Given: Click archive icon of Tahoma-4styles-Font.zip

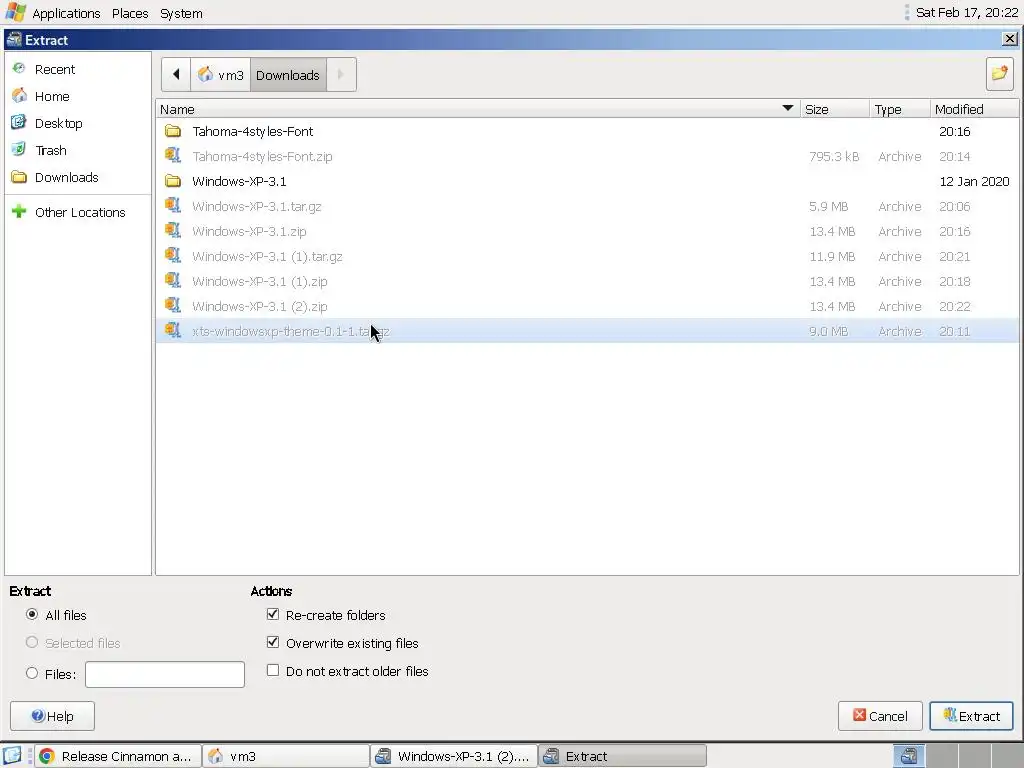Looking at the screenshot, I should pyautogui.click(x=173, y=156).
